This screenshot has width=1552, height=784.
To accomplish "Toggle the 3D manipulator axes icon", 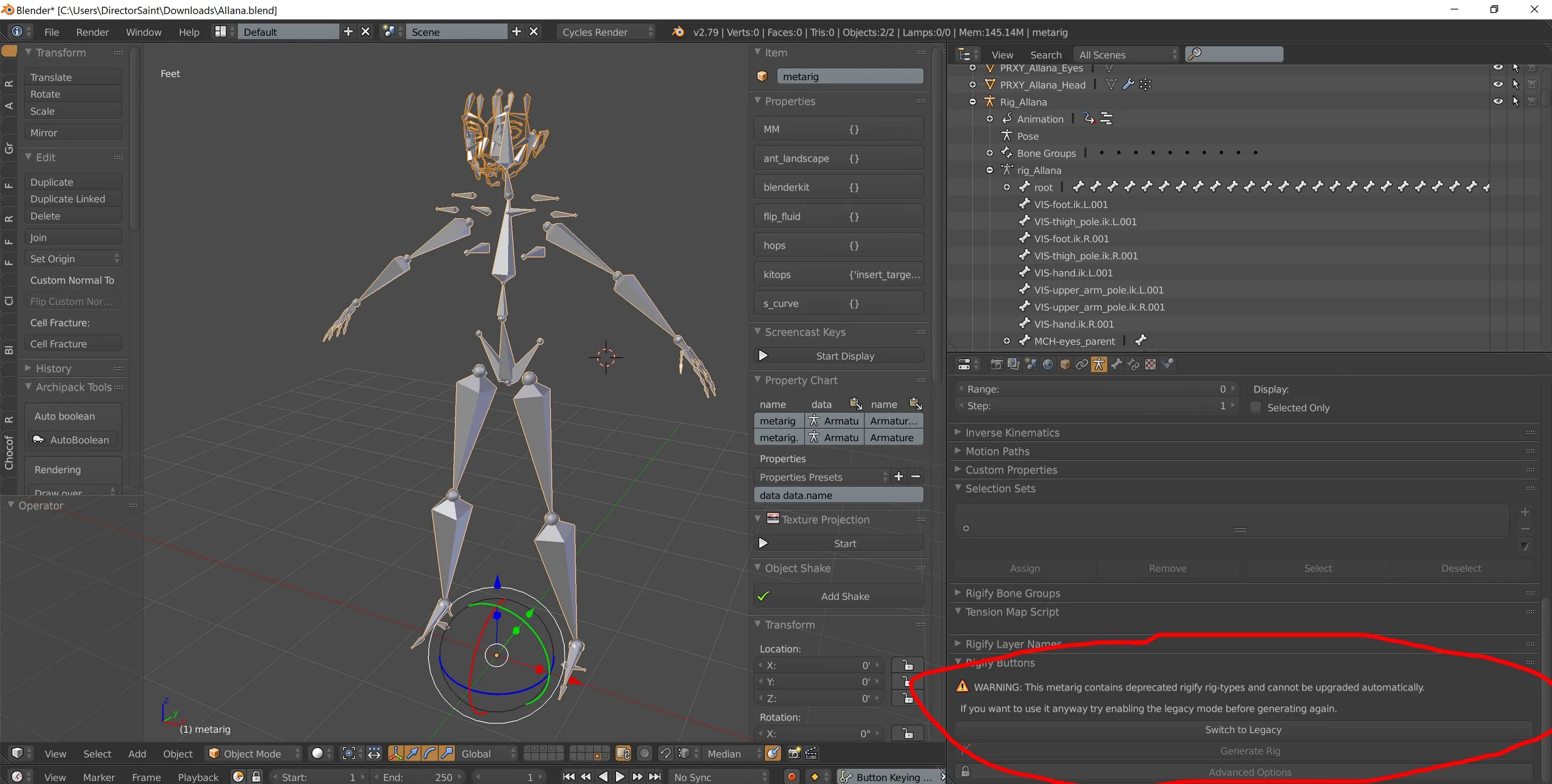I will tap(395, 753).
